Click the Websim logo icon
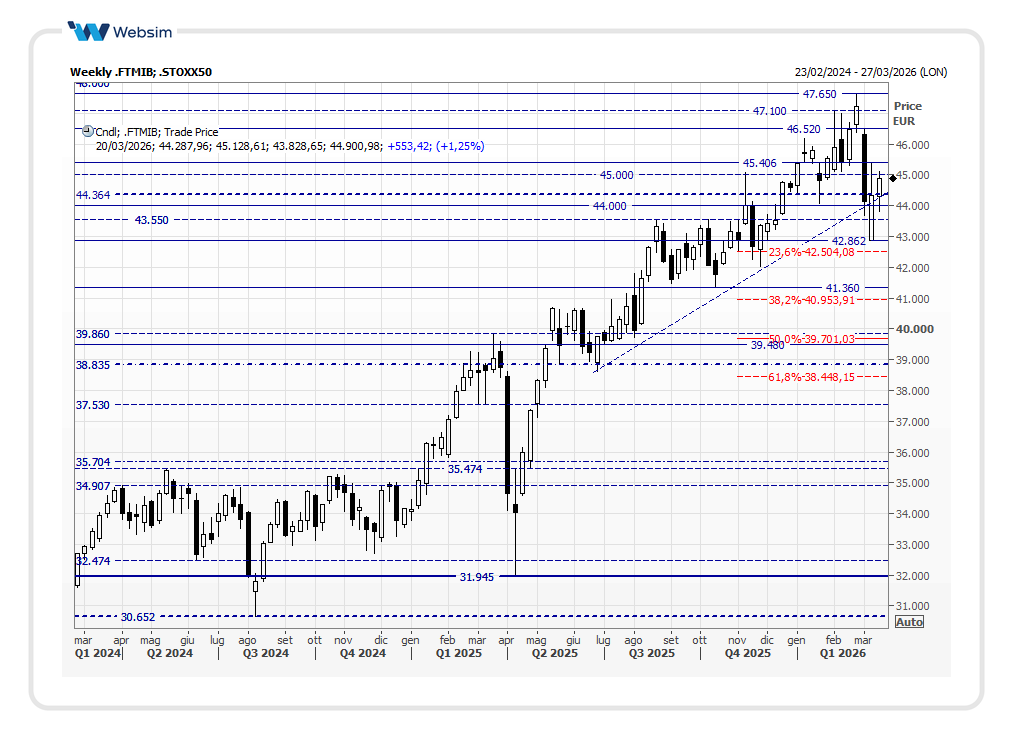This screenshot has height=739, width=1013. tap(89, 32)
